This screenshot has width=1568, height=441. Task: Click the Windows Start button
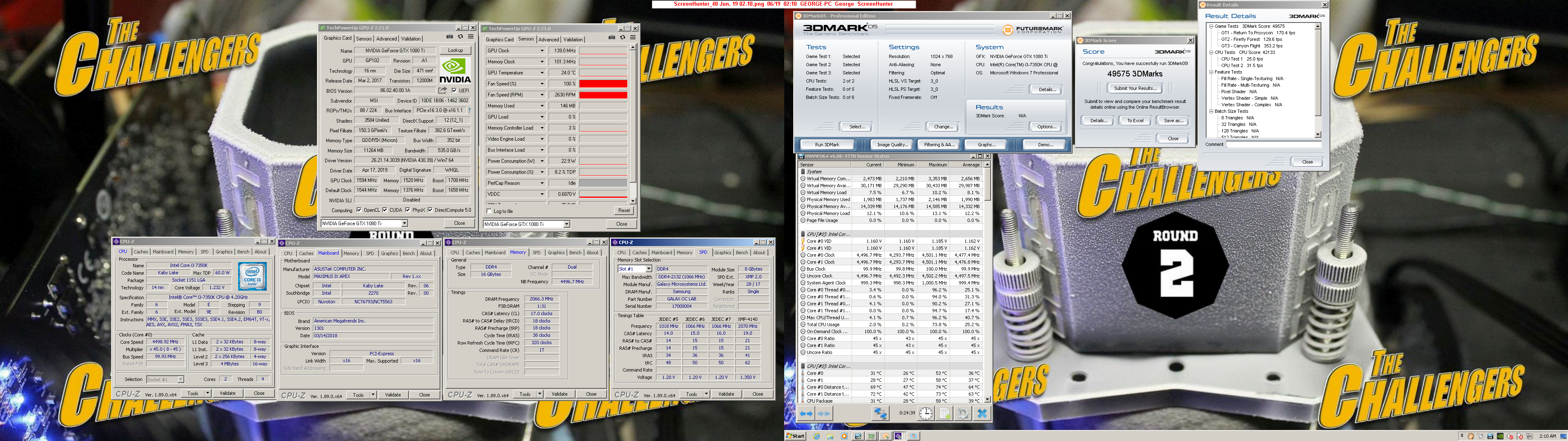coord(796,436)
